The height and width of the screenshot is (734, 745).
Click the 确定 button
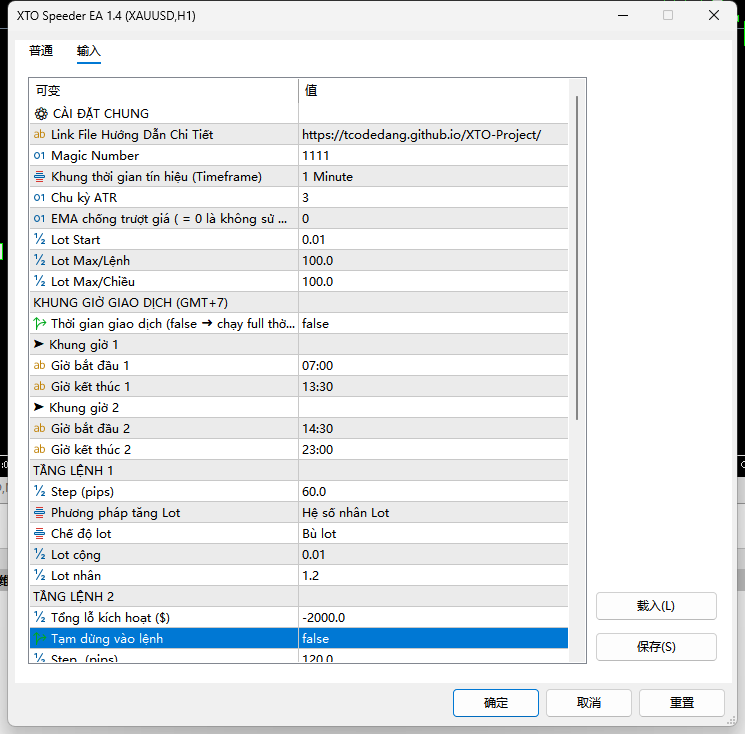496,703
